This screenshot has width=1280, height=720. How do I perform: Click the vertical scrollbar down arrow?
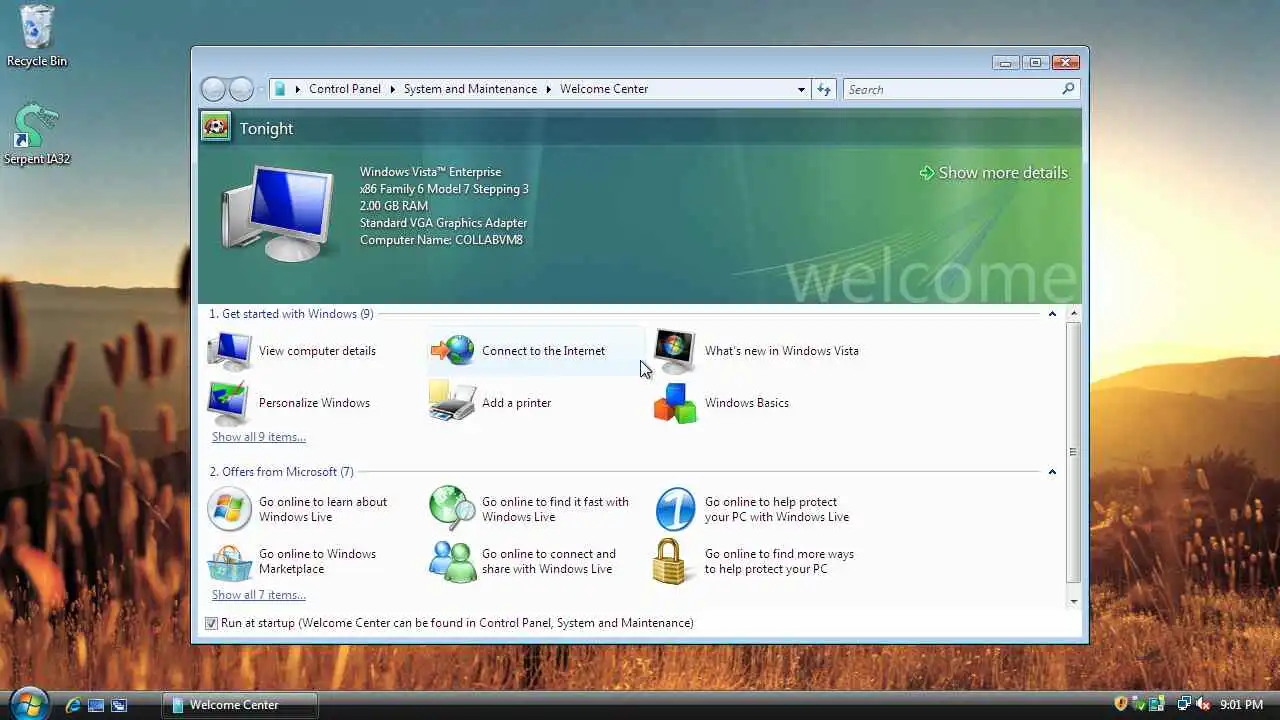[1073, 601]
